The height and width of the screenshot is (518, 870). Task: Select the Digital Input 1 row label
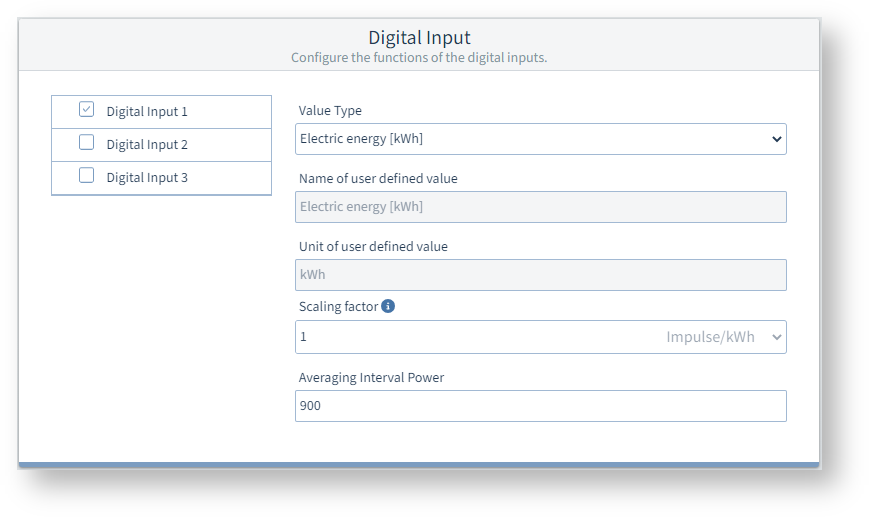point(147,112)
